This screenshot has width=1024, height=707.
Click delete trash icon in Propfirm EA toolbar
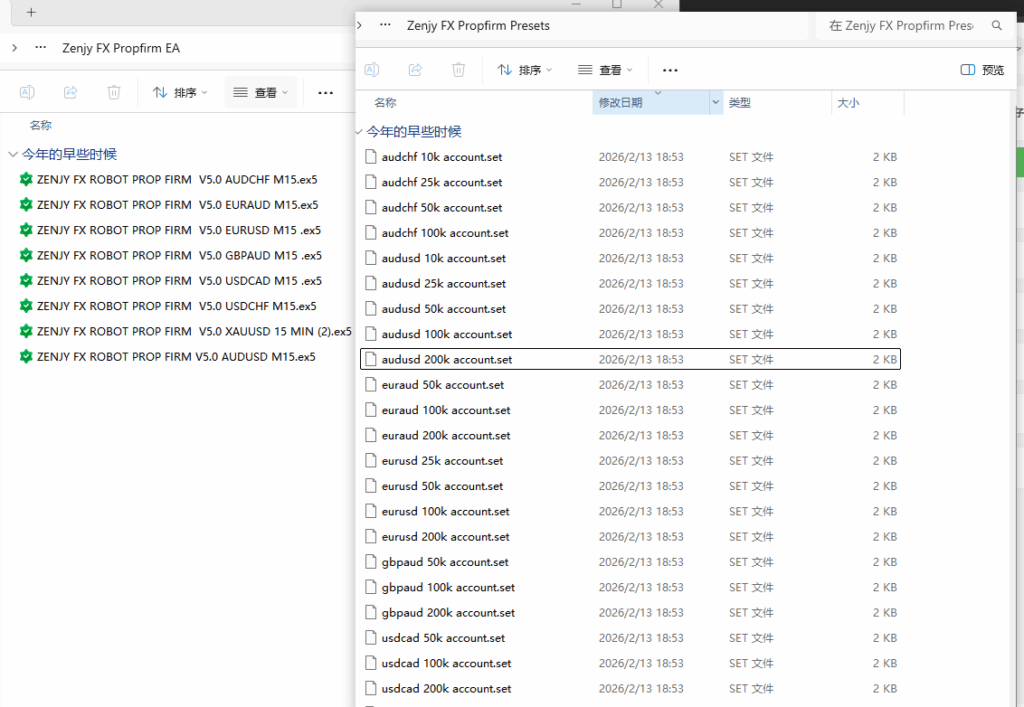(x=114, y=92)
